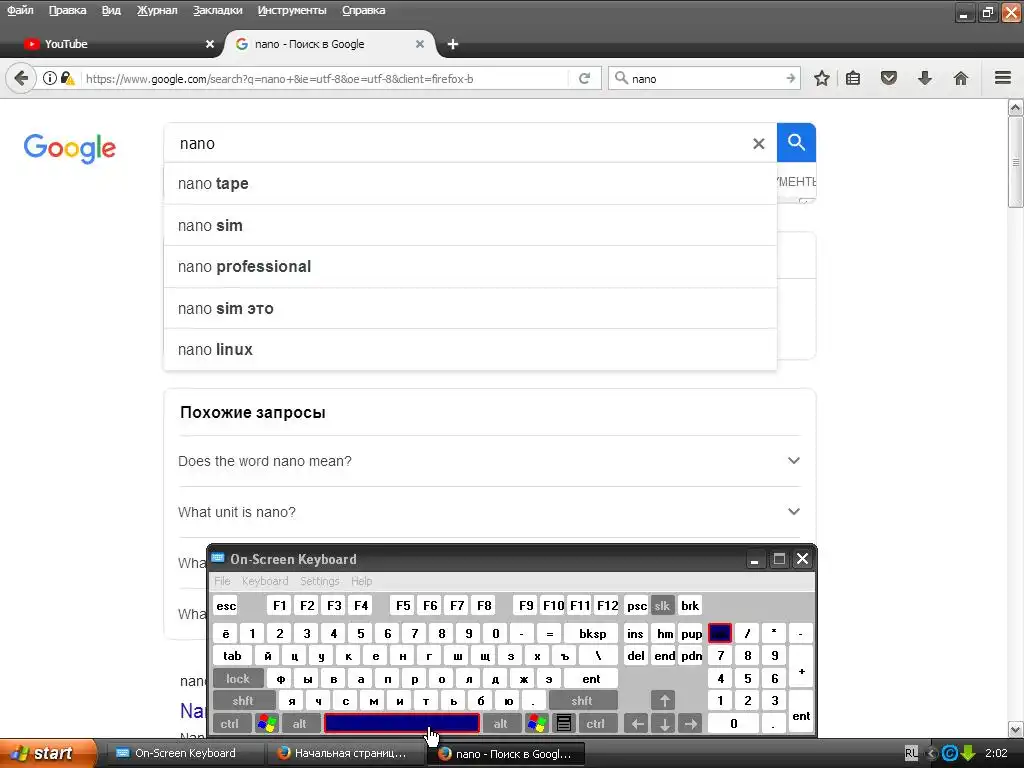Submit search with go arrow in search box
The image size is (1024, 768).
791,78
